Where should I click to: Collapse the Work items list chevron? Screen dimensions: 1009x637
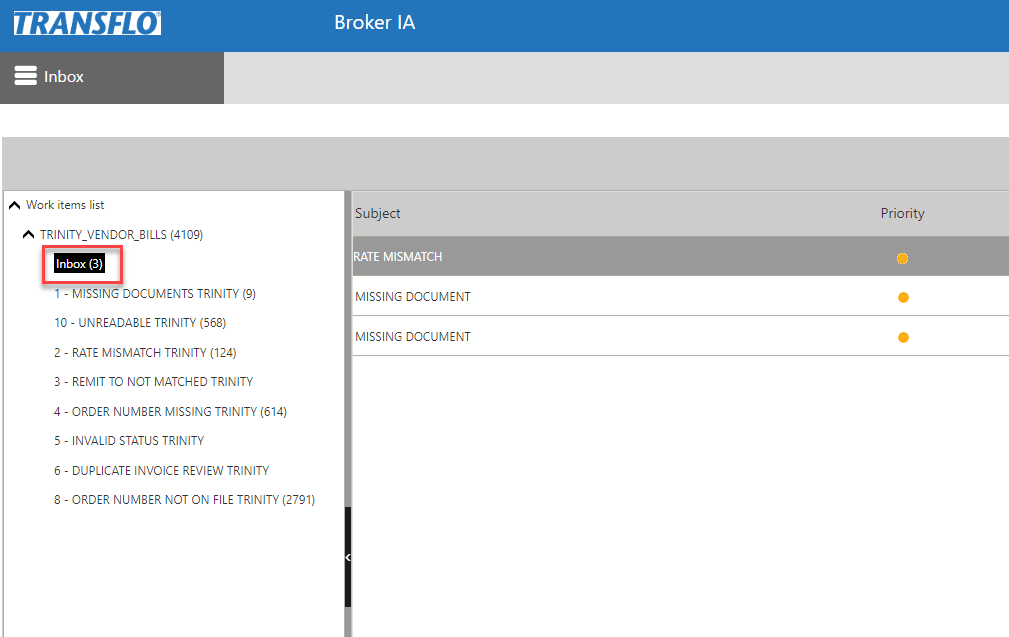click(x=14, y=205)
